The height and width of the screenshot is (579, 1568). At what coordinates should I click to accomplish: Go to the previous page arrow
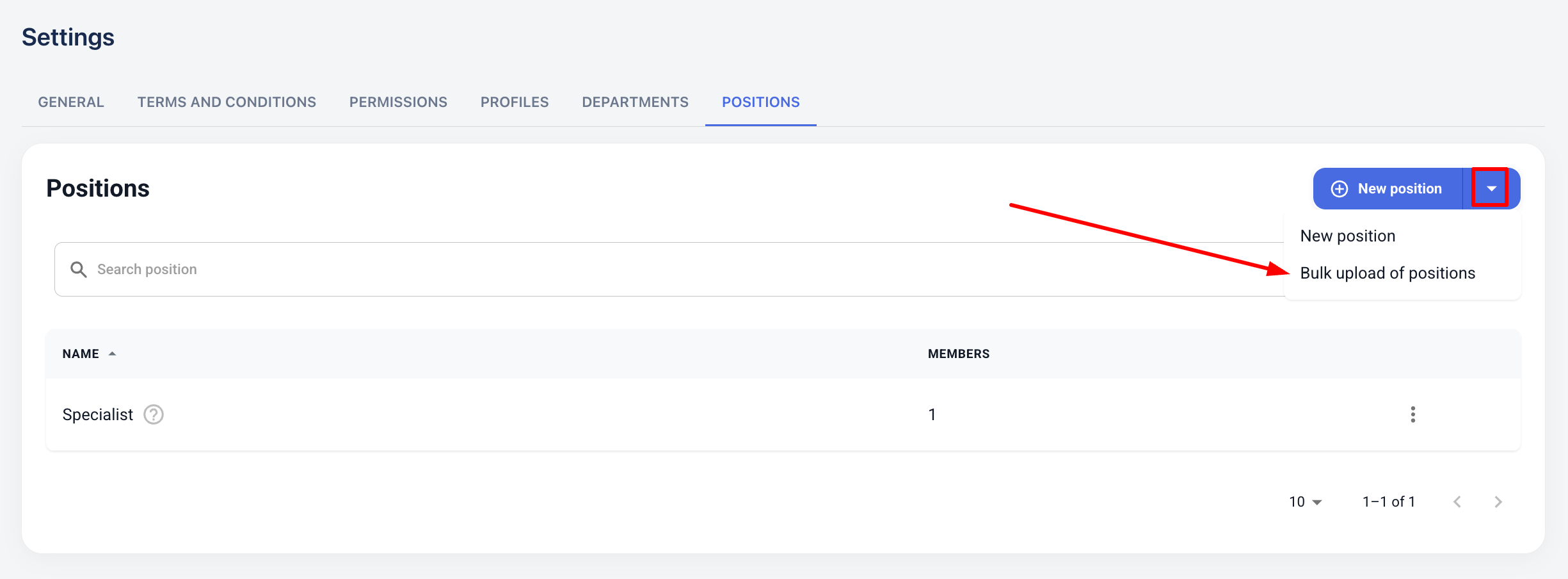pyautogui.click(x=1457, y=502)
